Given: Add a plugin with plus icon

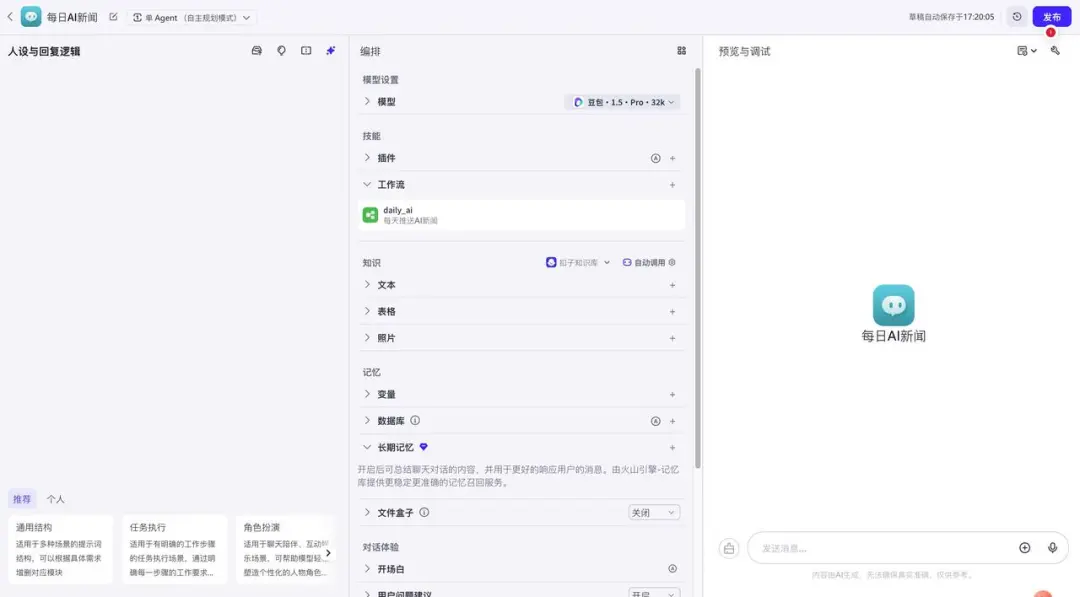Looking at the screenshot, I should tap(672, 158).
